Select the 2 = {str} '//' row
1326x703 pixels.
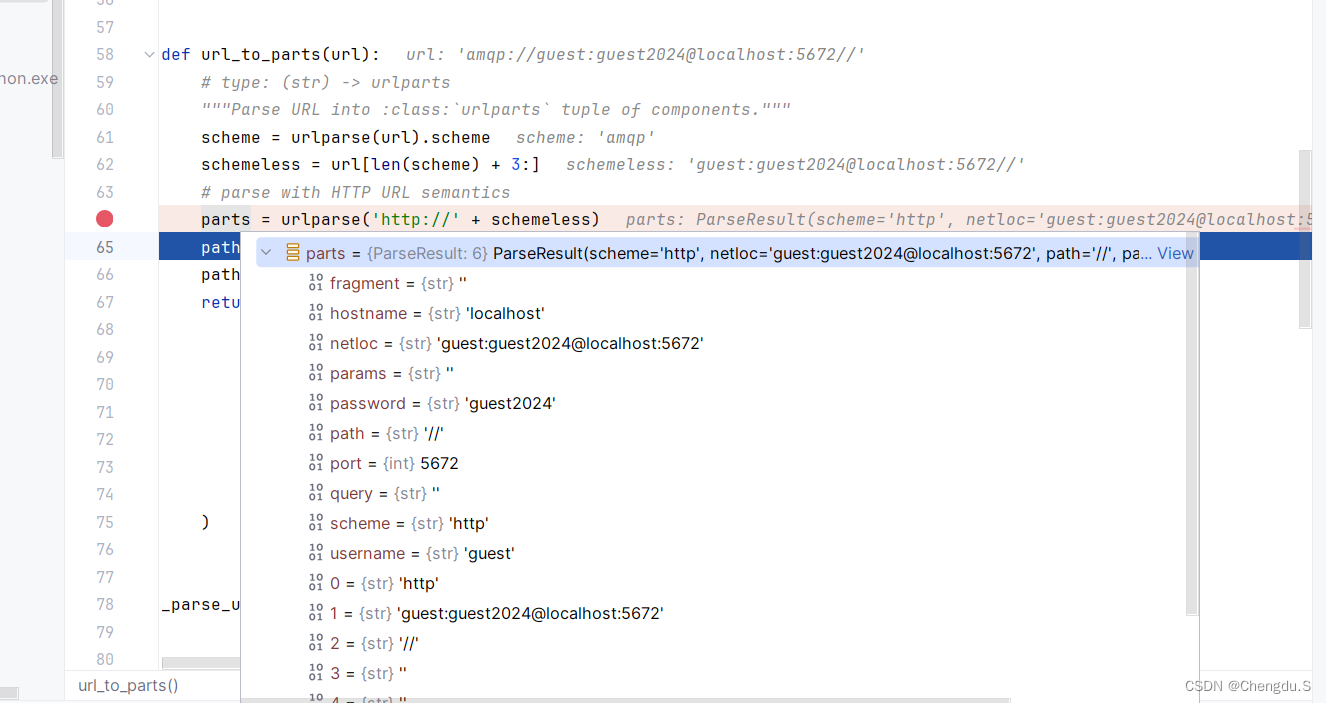722,643
